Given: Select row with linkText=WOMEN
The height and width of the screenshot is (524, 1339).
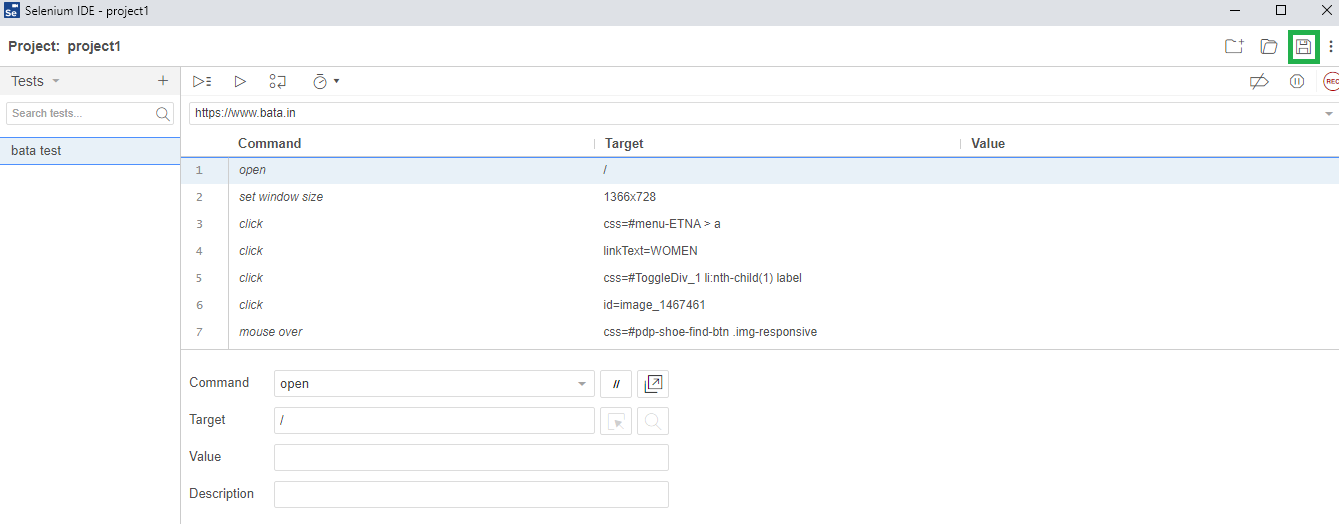Looking at the screenshot, I should pyautogui.click(x=760, y=251).
